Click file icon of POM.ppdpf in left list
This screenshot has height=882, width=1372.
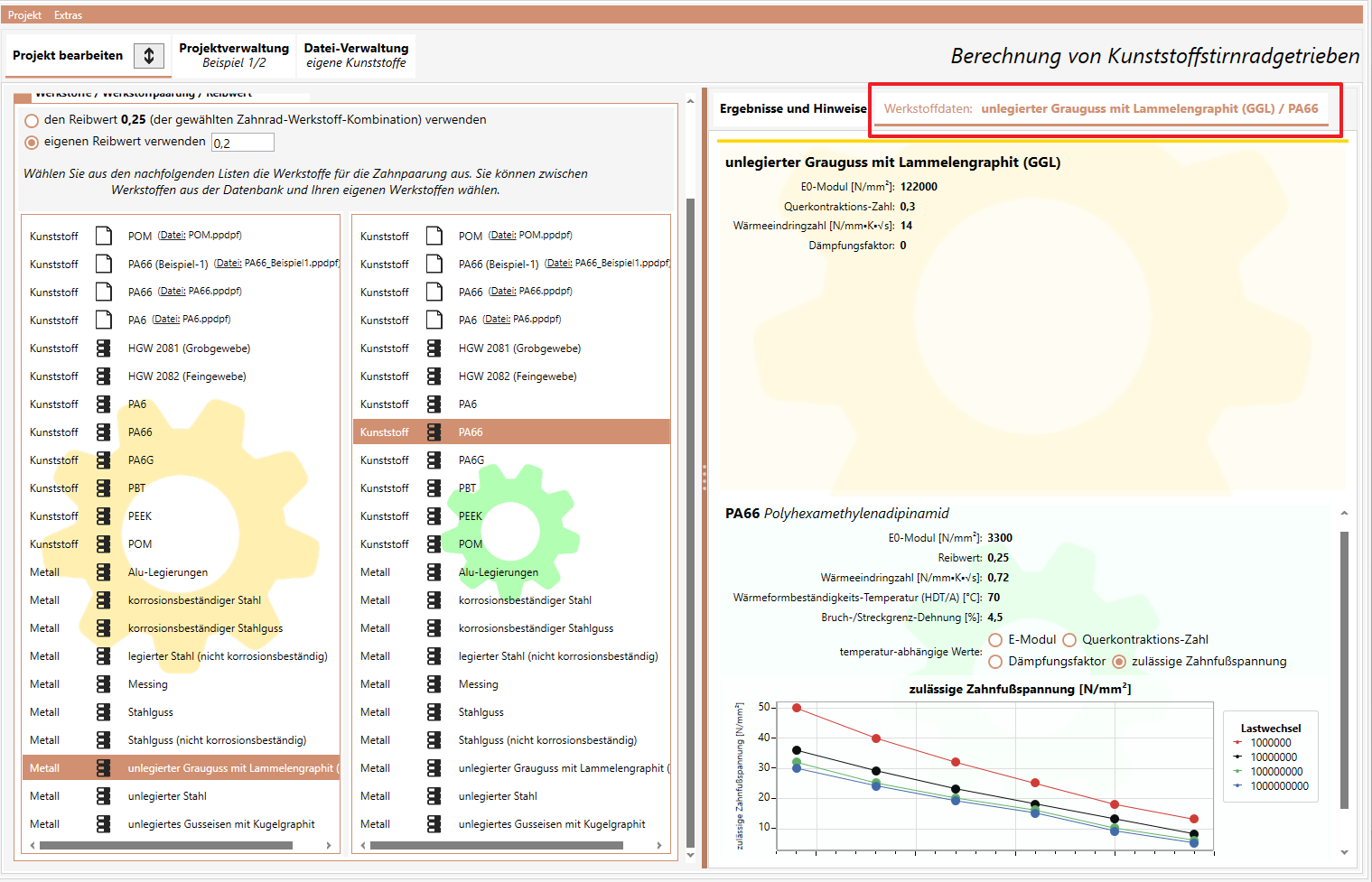point(104,236)
